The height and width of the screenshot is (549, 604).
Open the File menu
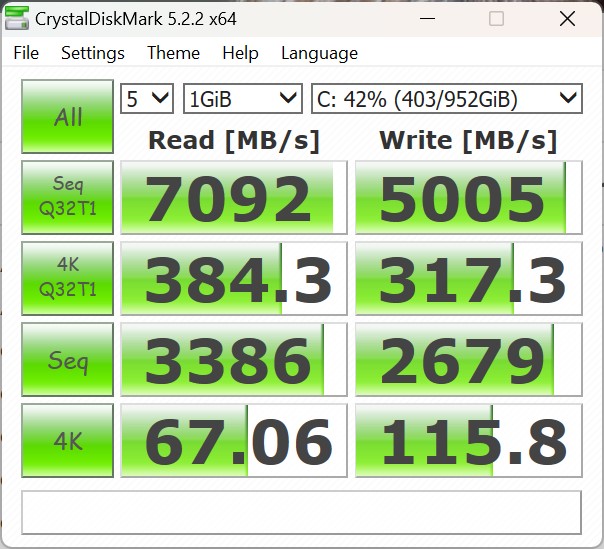(x=26, y=53)
